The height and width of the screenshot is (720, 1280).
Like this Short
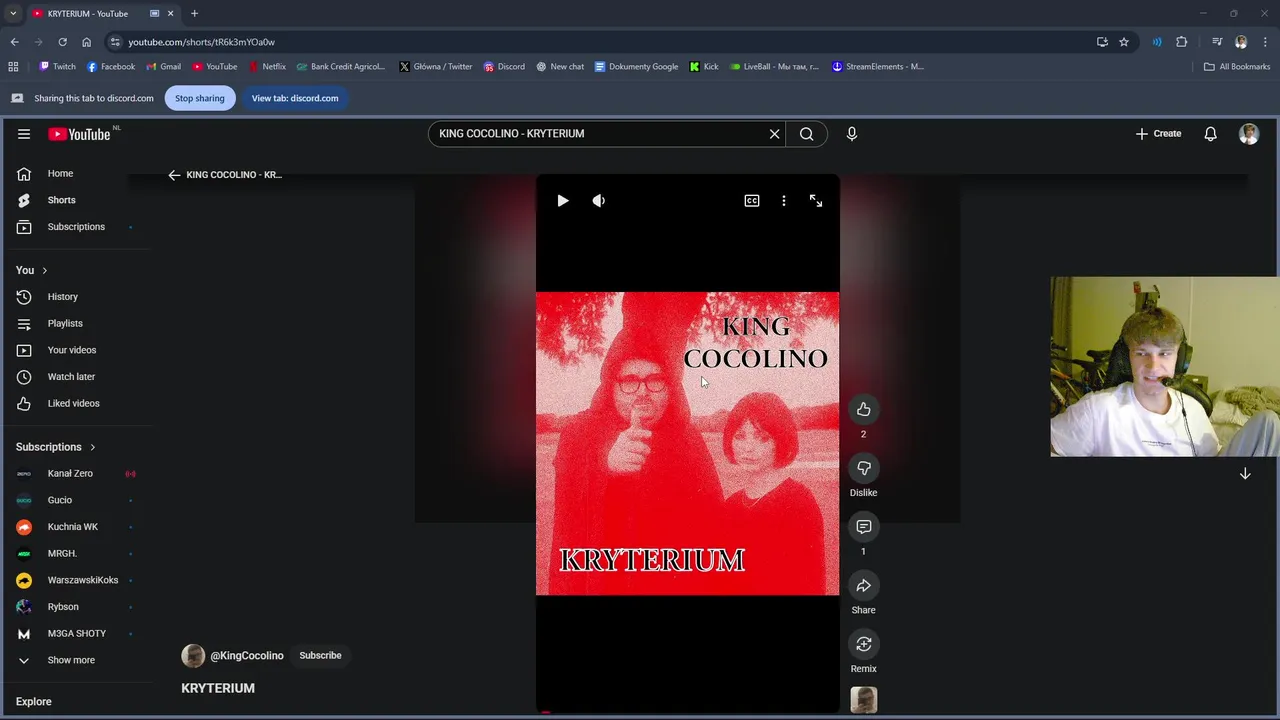click(x=864, y=409)
